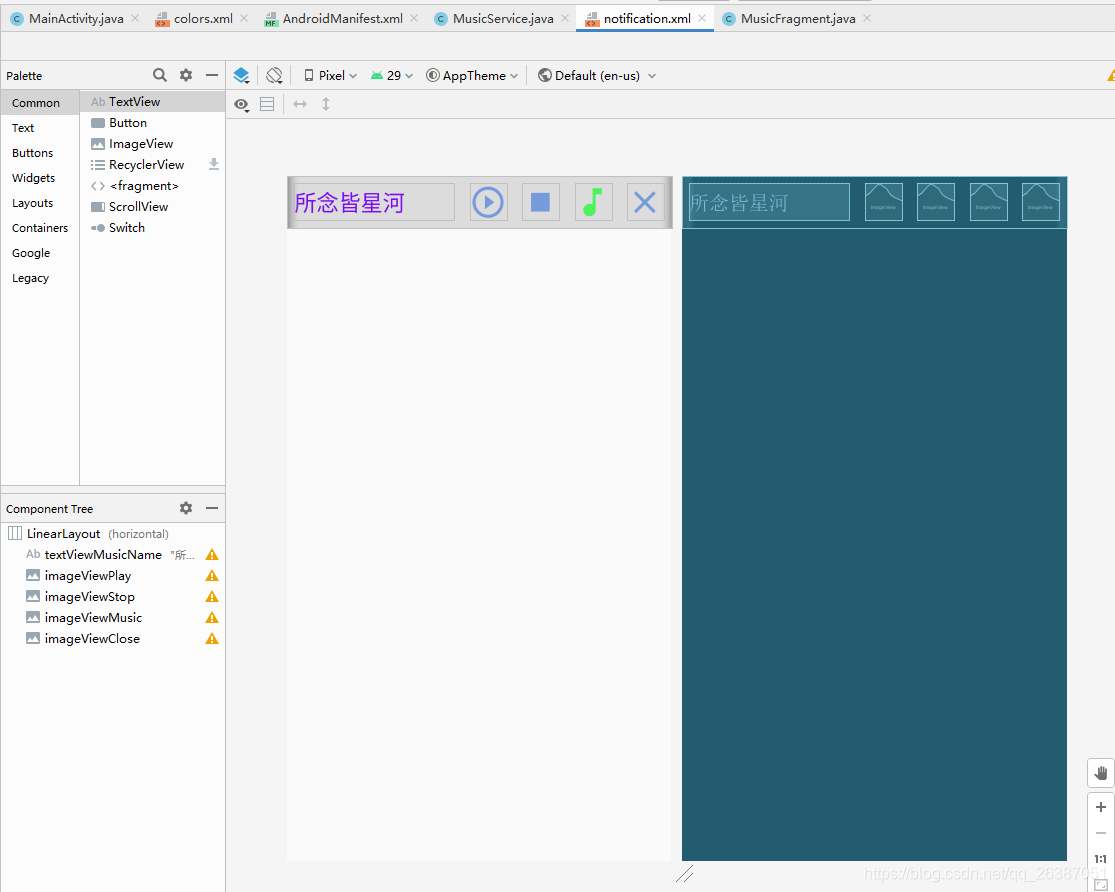The height and width of the screenshot is (892, 1115).
Task: Click the vertical expand arrows icon
Action: point(326,104)
